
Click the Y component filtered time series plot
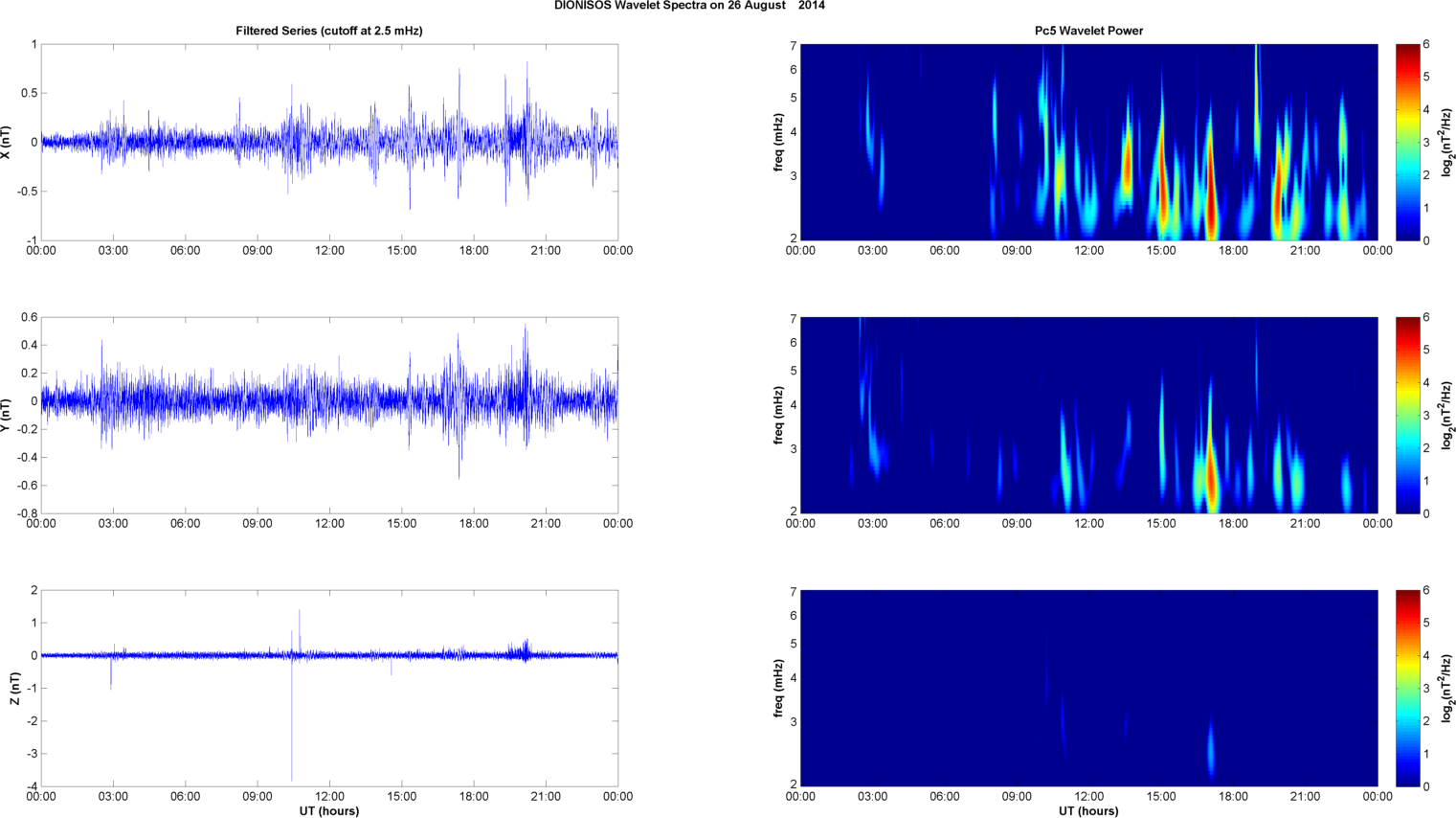click(329, 415)
